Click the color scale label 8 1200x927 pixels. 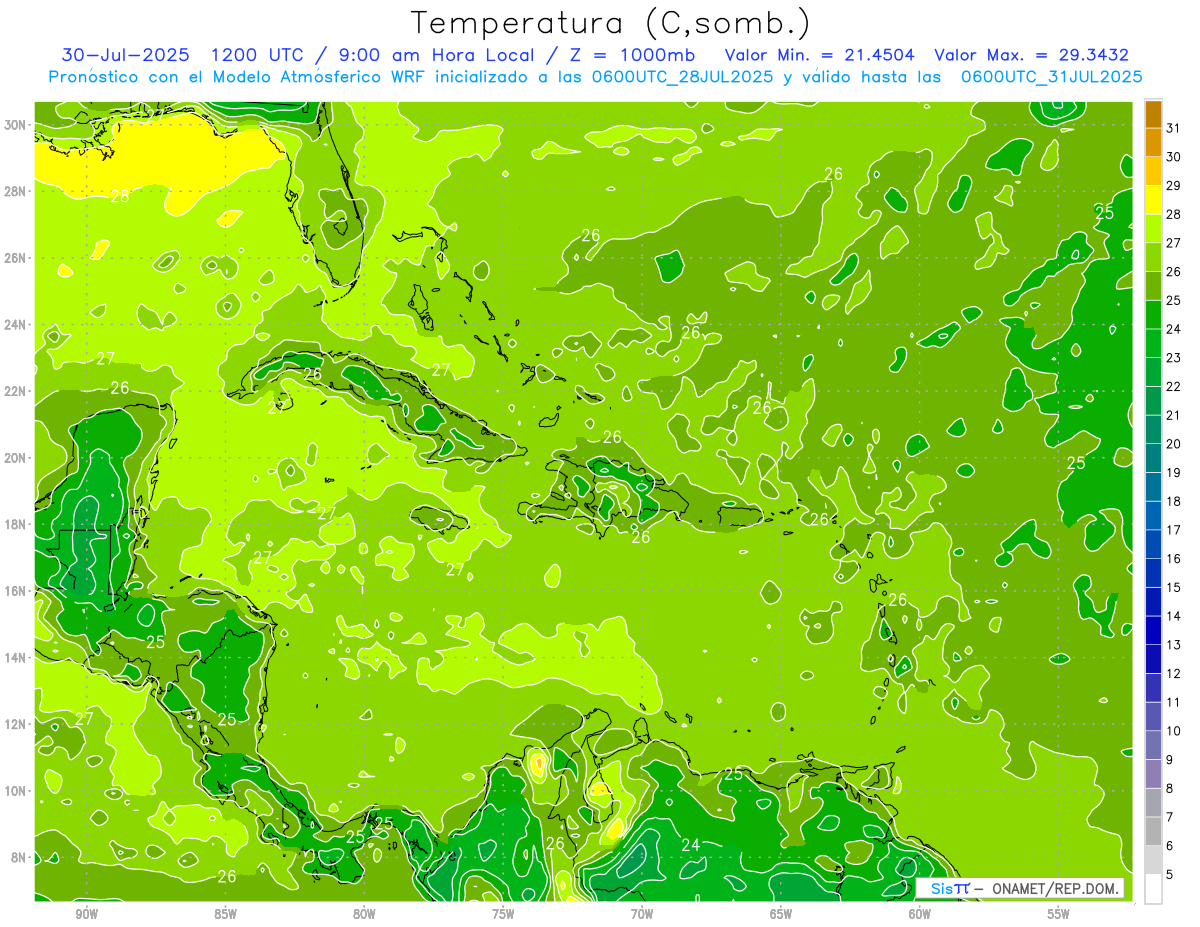tap(1170, 789)
